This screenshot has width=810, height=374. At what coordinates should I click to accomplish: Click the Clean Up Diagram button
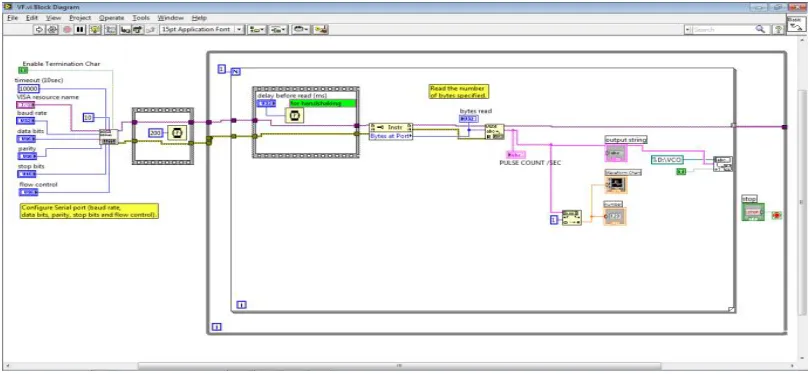tap(321, 29)
